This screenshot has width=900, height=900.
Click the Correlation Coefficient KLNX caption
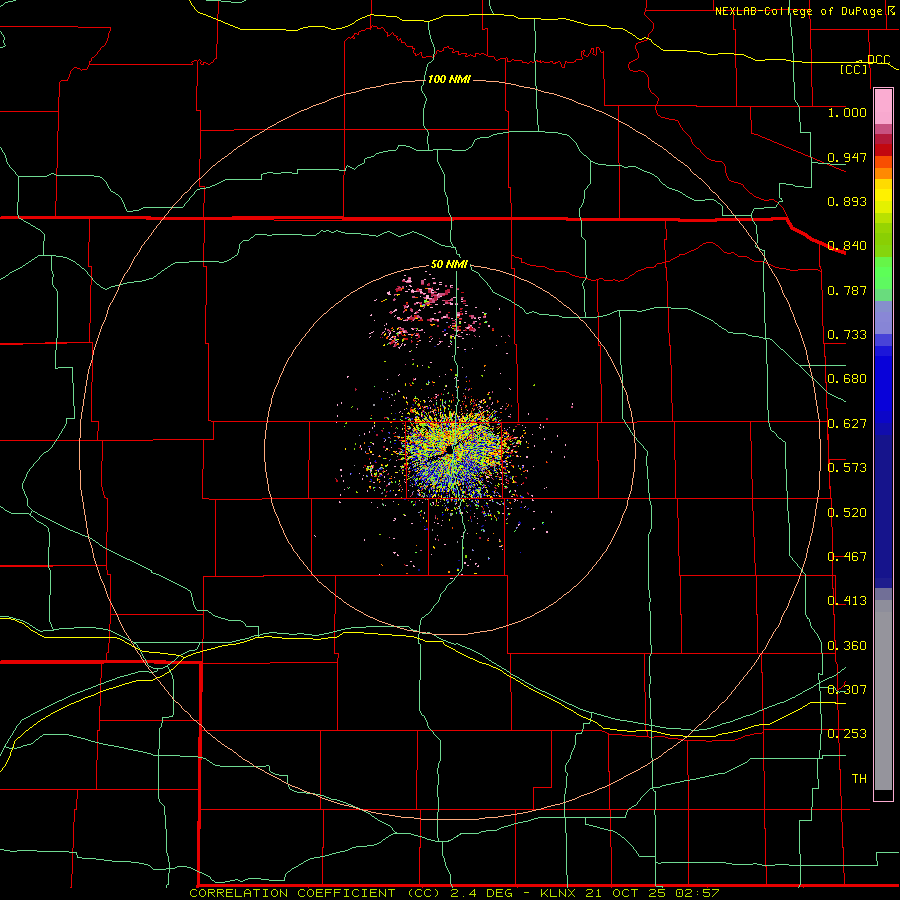454,893
